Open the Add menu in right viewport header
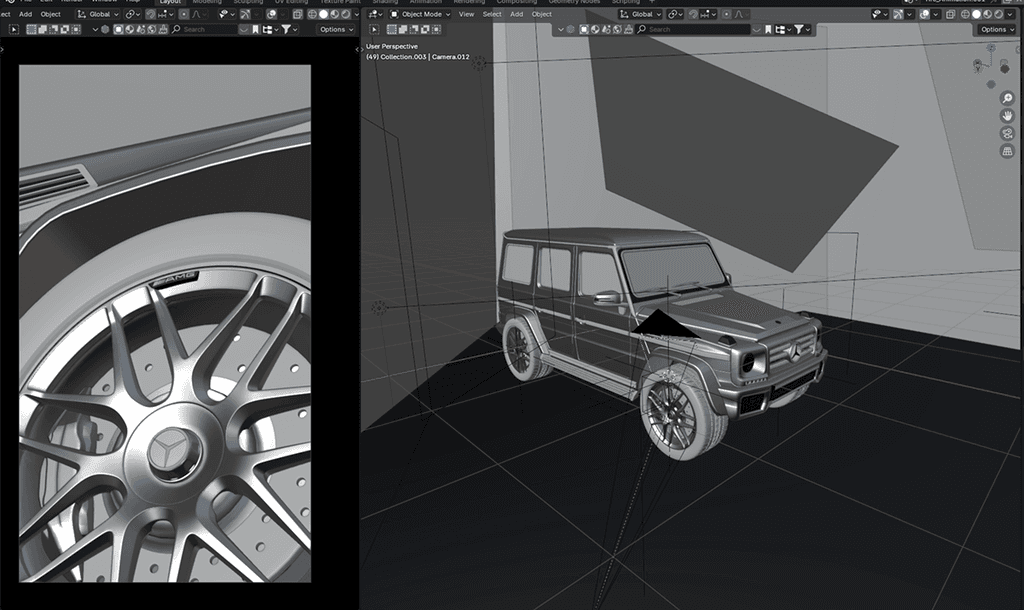Viewport: 1024px width, 610px height. pos(516,15)
